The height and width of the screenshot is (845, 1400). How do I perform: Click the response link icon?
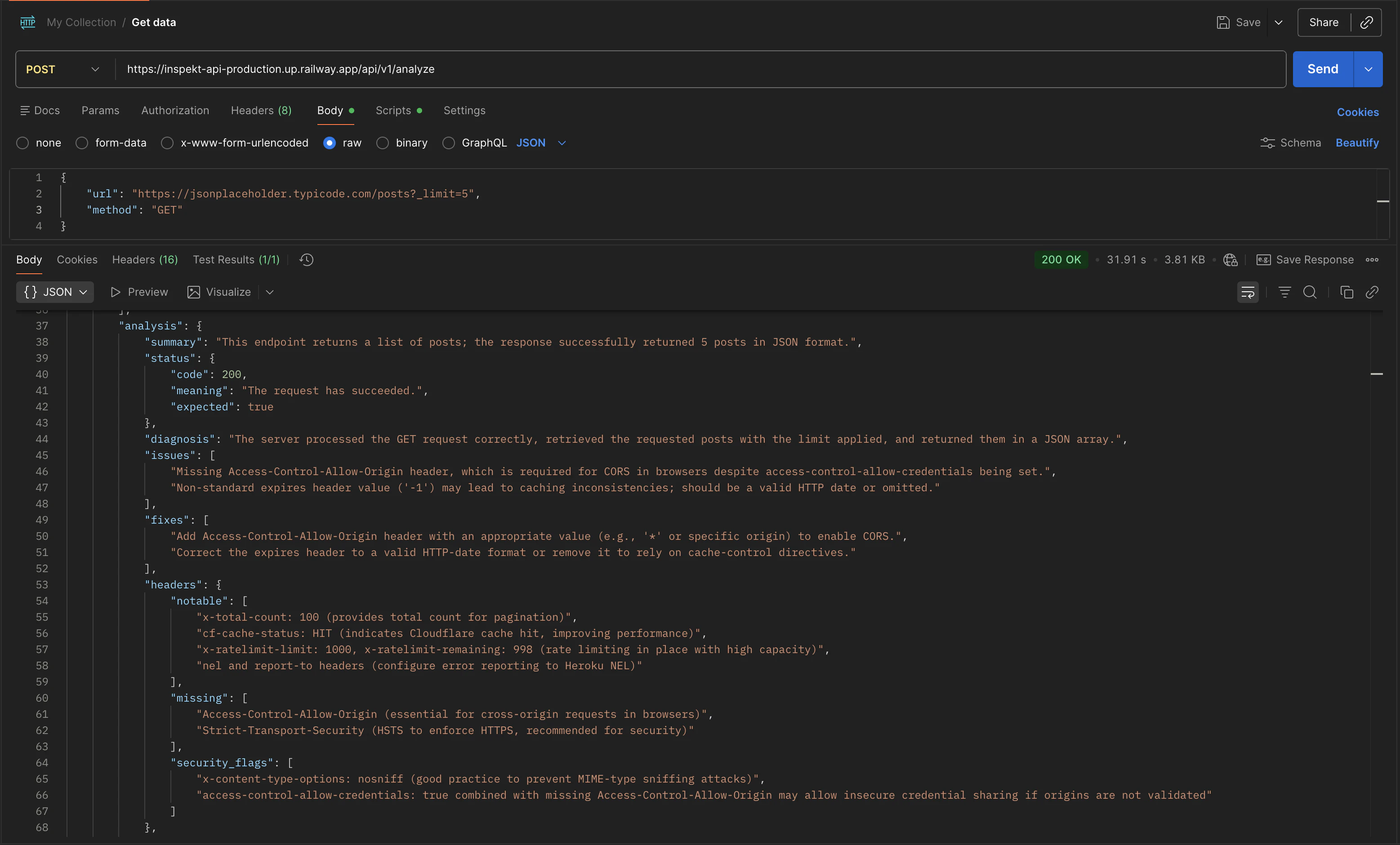tap(1372, 292)
